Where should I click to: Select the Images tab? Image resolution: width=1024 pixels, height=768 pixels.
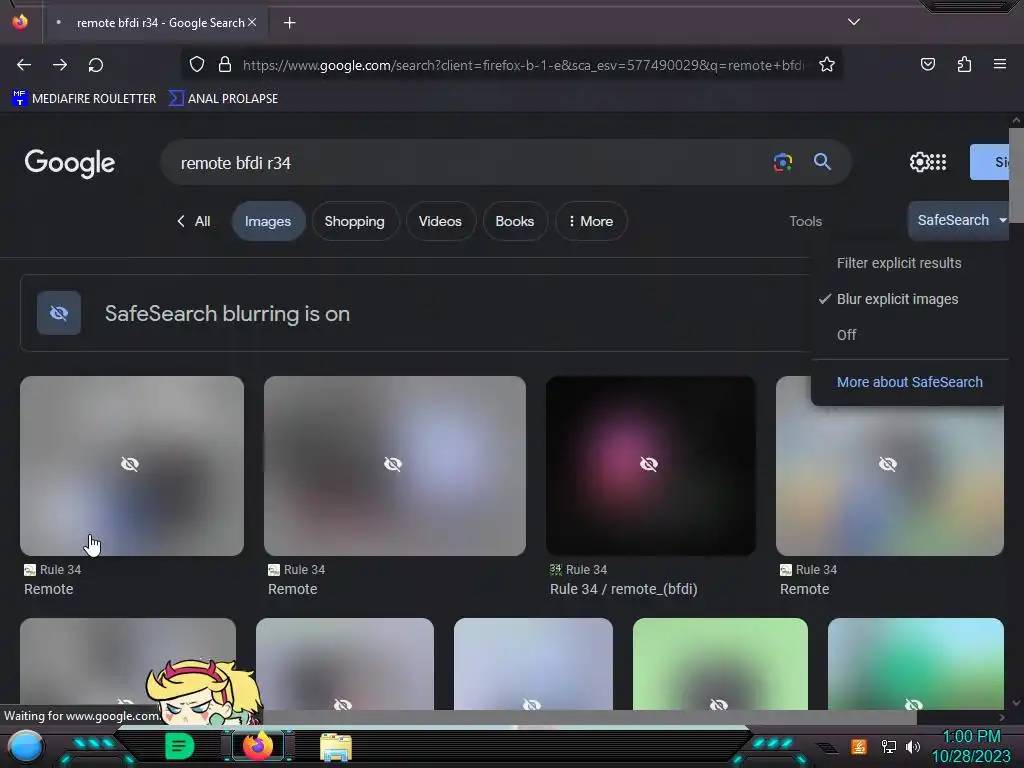pos(268,221)
